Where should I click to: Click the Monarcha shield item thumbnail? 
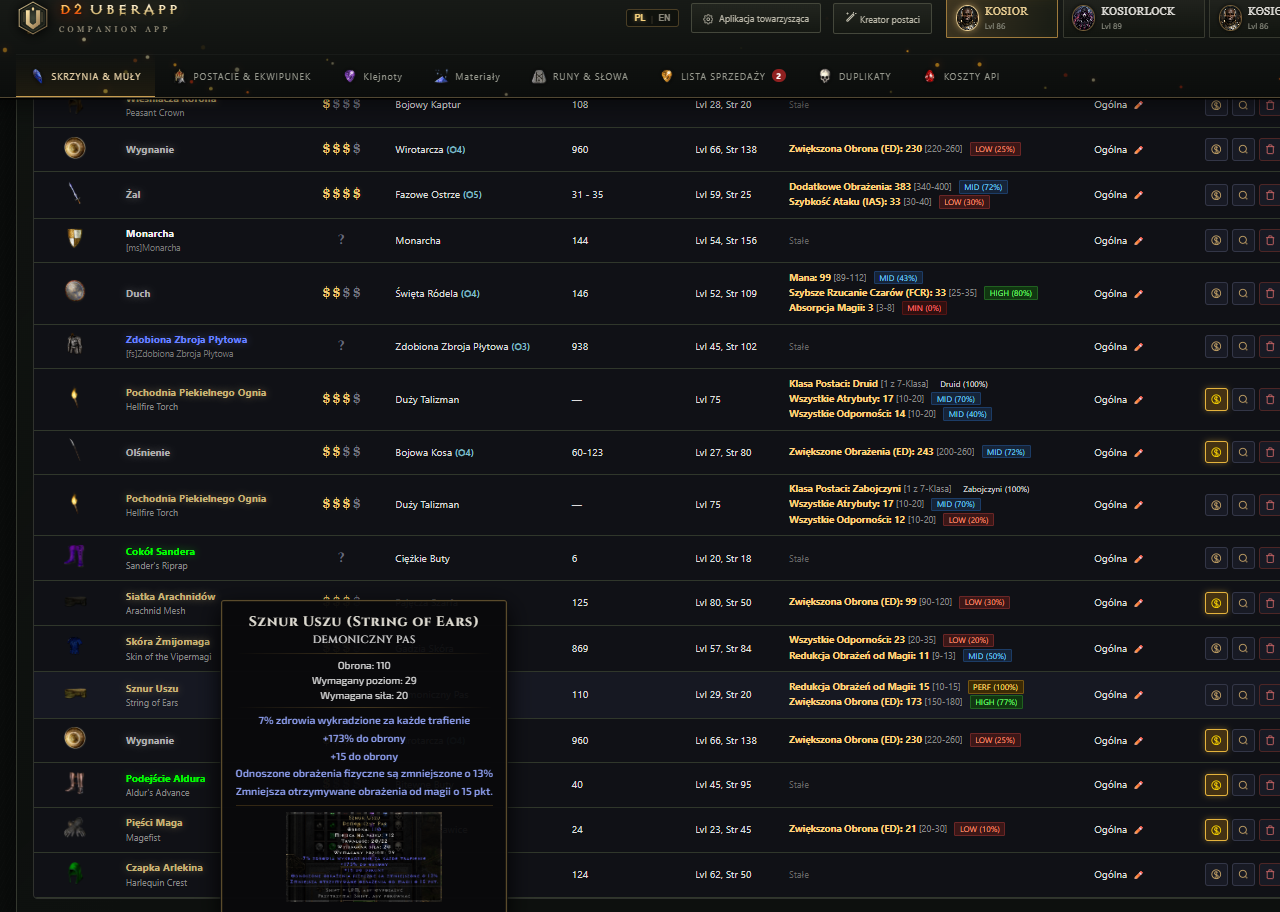pos(74,240)
